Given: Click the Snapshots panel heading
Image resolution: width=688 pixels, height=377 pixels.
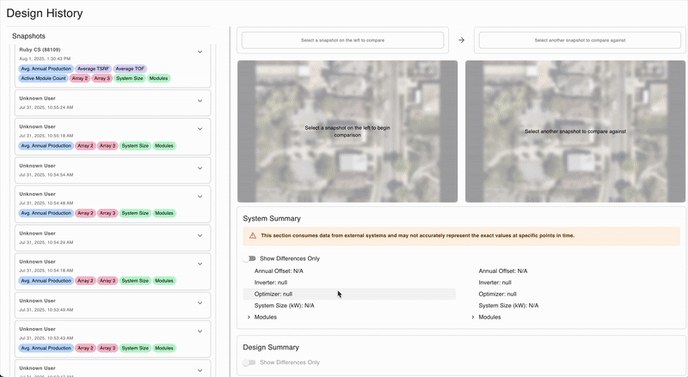Looking at the screenshot, I should coord(29,36).
